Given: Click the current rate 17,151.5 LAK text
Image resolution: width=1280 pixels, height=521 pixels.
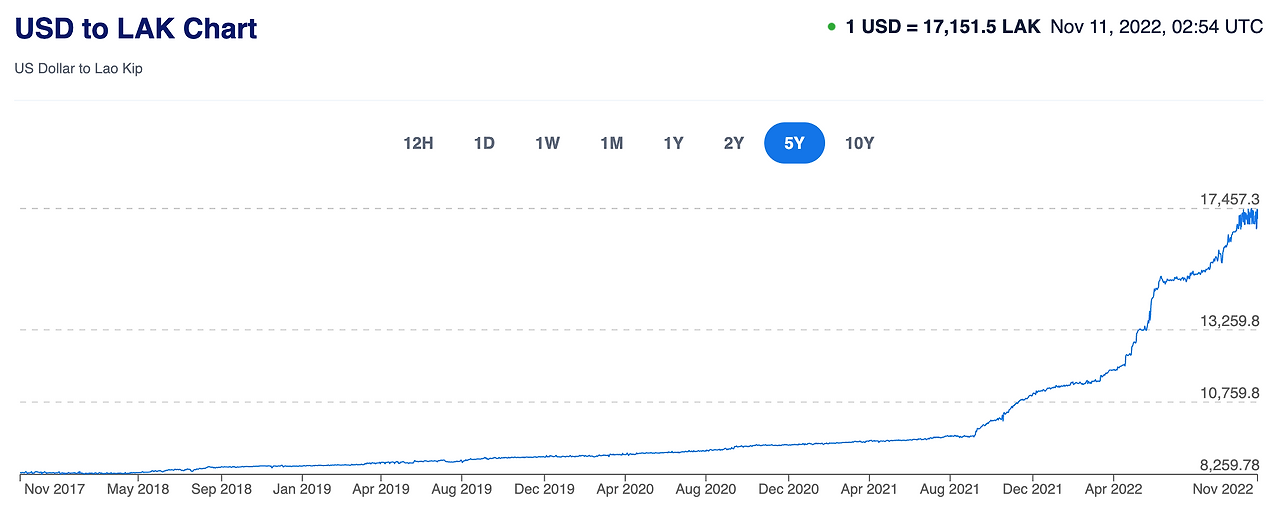Looking at the screenshot, I should [x=942, y=27].
